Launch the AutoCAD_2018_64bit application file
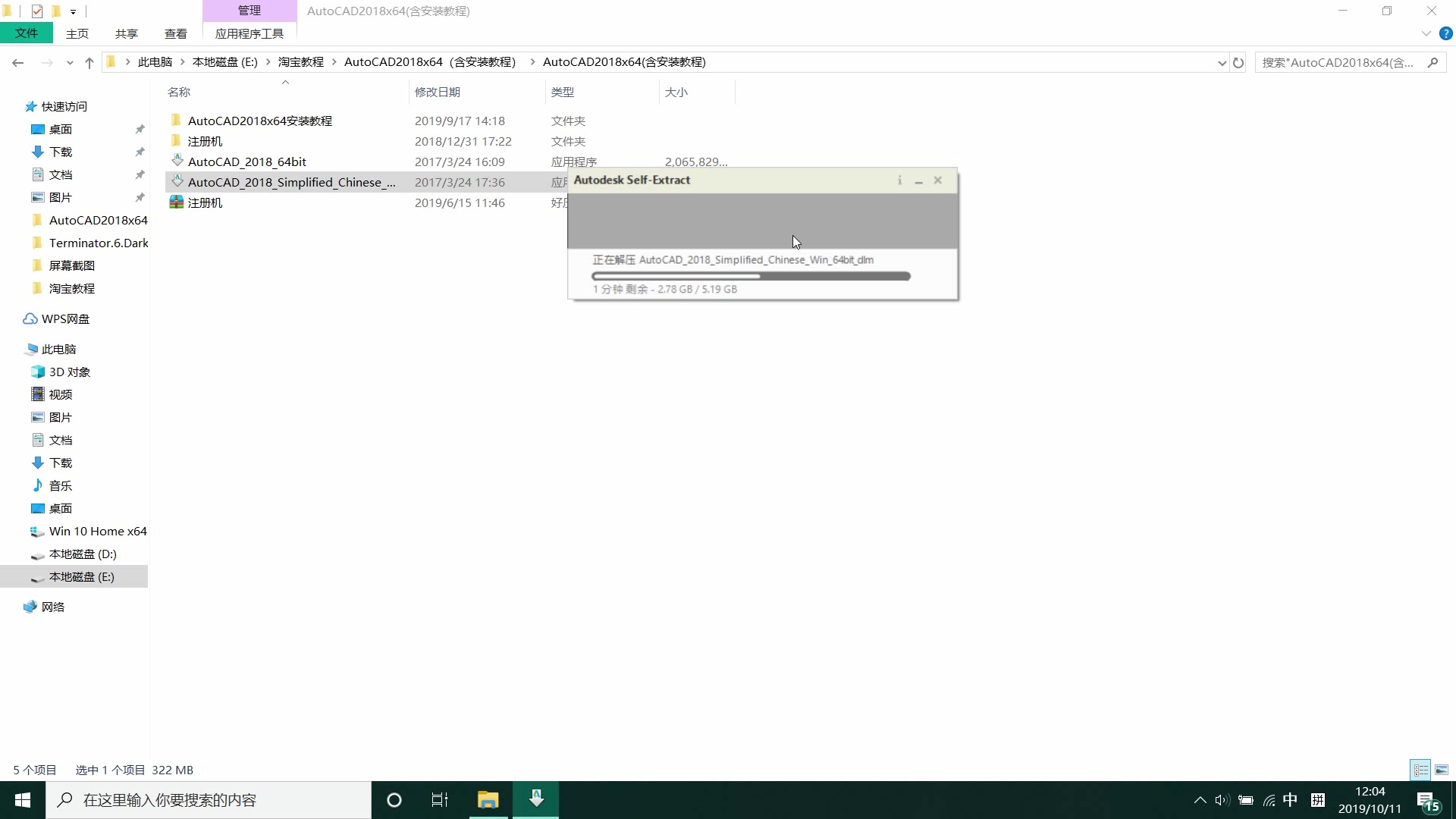1456x819 pixels. point(247,162)
